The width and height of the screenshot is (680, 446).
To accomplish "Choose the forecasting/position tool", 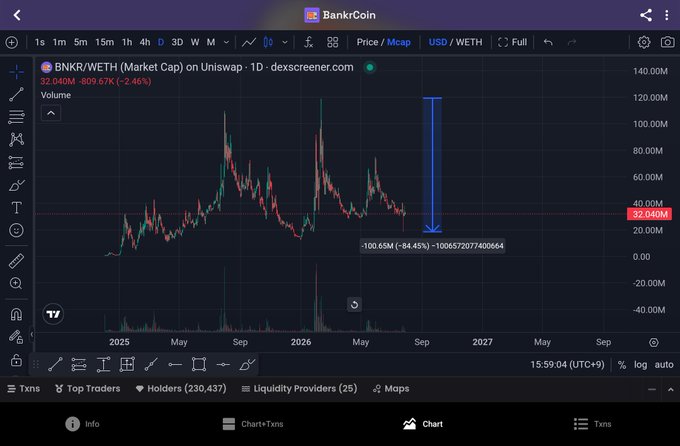I will 16,162.
